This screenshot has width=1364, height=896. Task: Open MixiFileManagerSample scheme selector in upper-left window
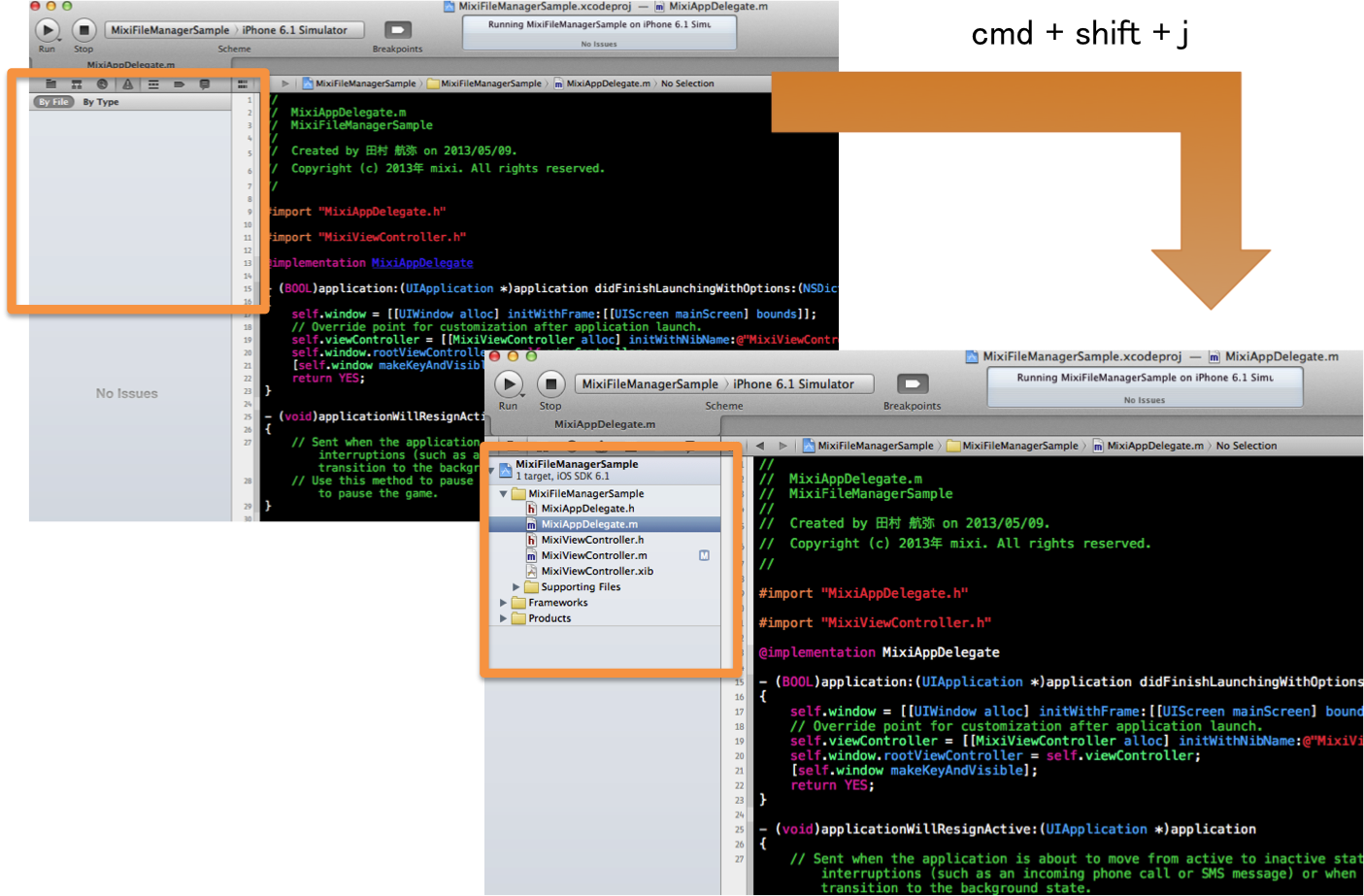tap(170, 30)
